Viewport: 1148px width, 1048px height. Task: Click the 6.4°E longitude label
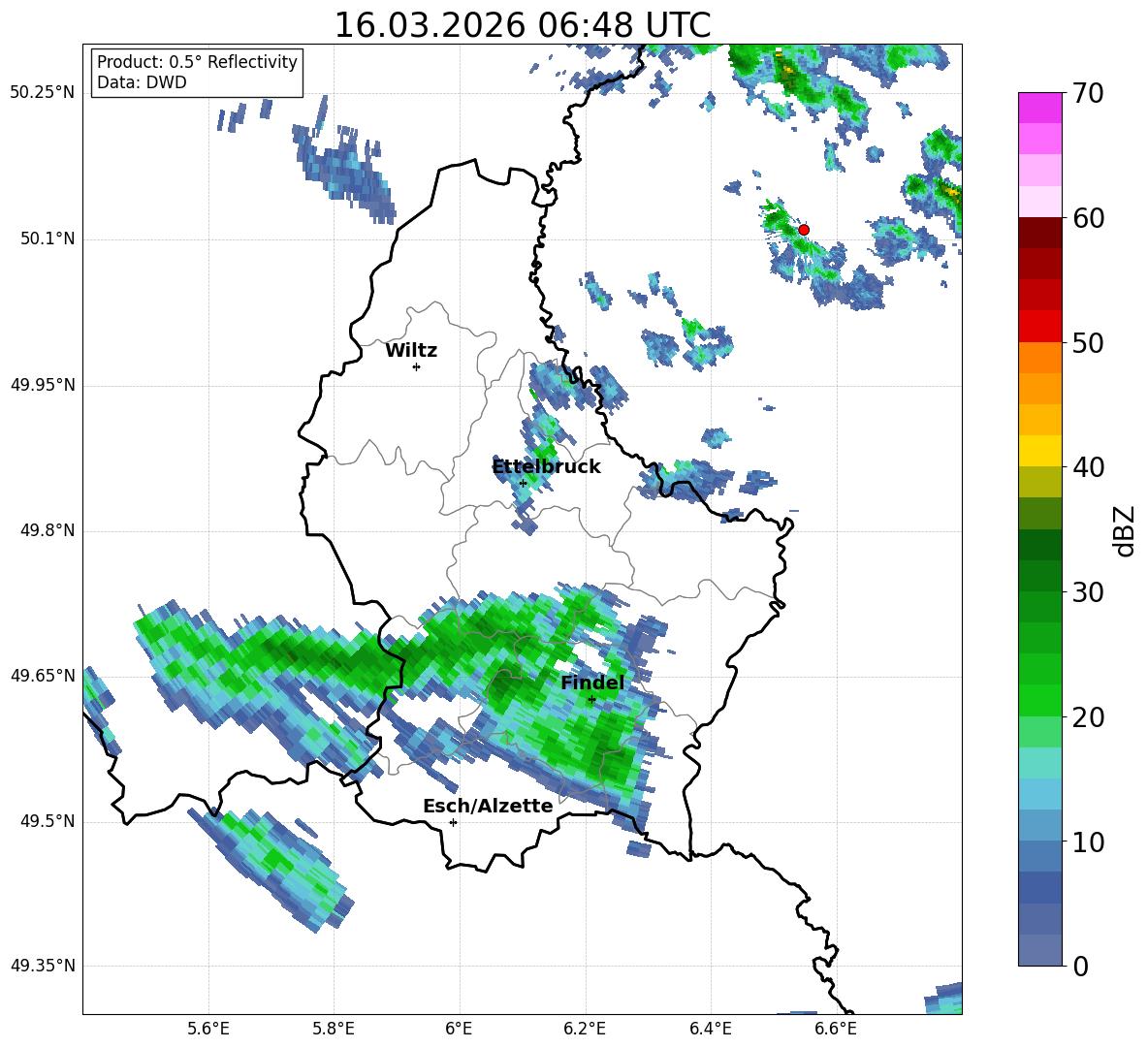(x=711, y=1029)
